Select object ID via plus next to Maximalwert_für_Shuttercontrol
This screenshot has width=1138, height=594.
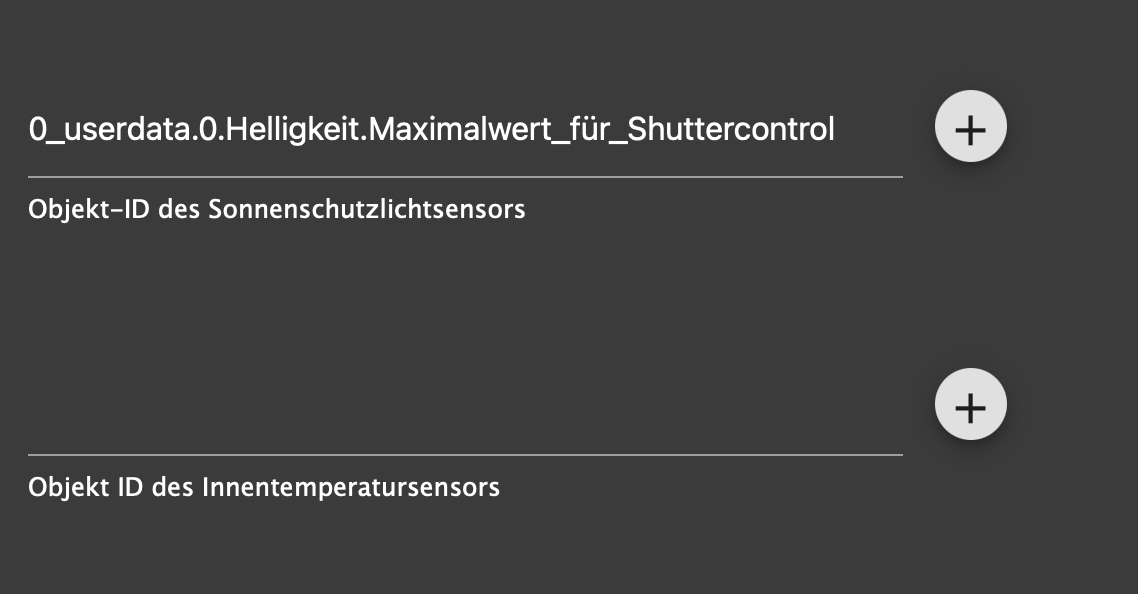coord(970,127)
